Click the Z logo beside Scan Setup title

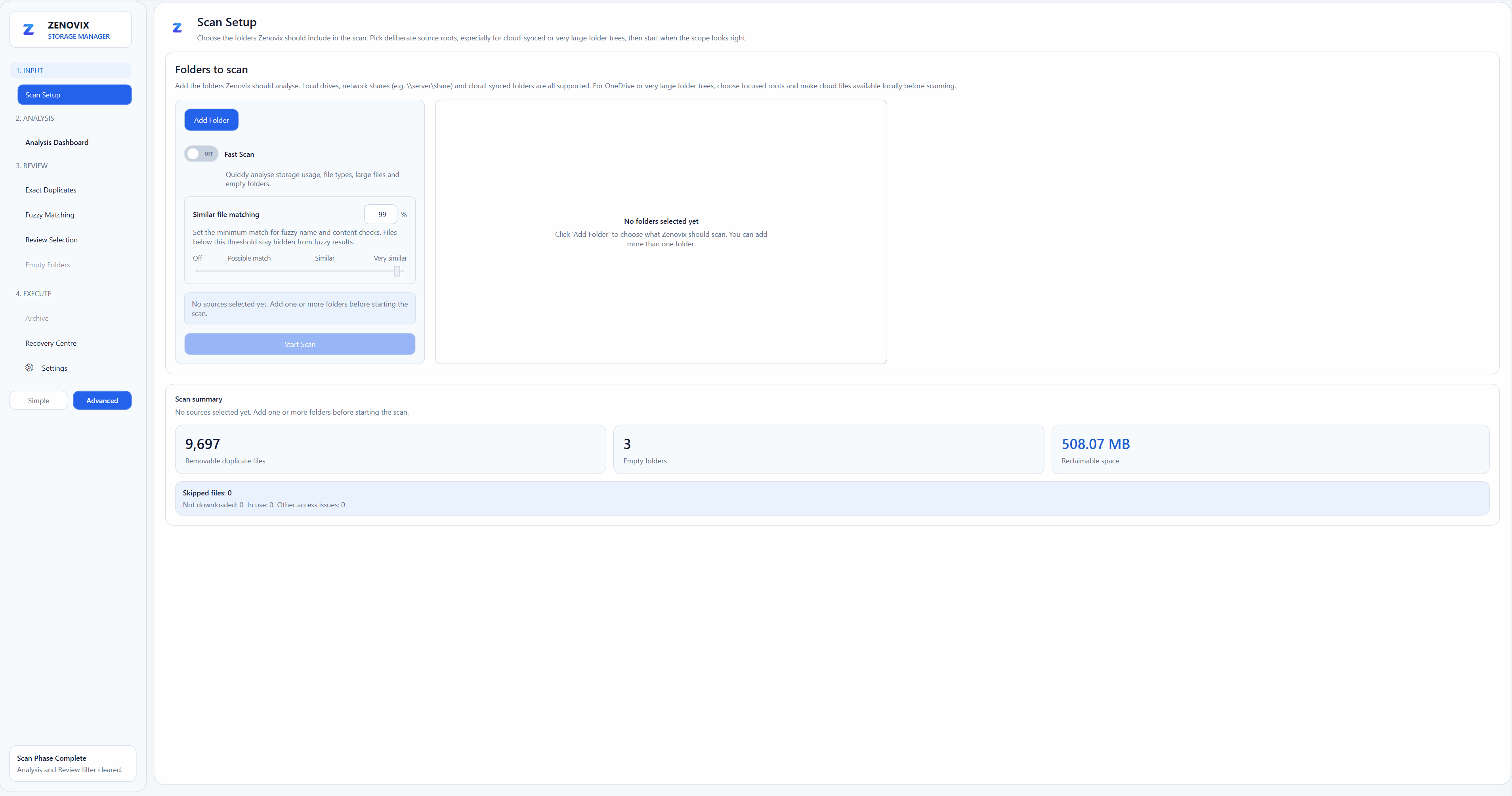[x=177, y=28]
